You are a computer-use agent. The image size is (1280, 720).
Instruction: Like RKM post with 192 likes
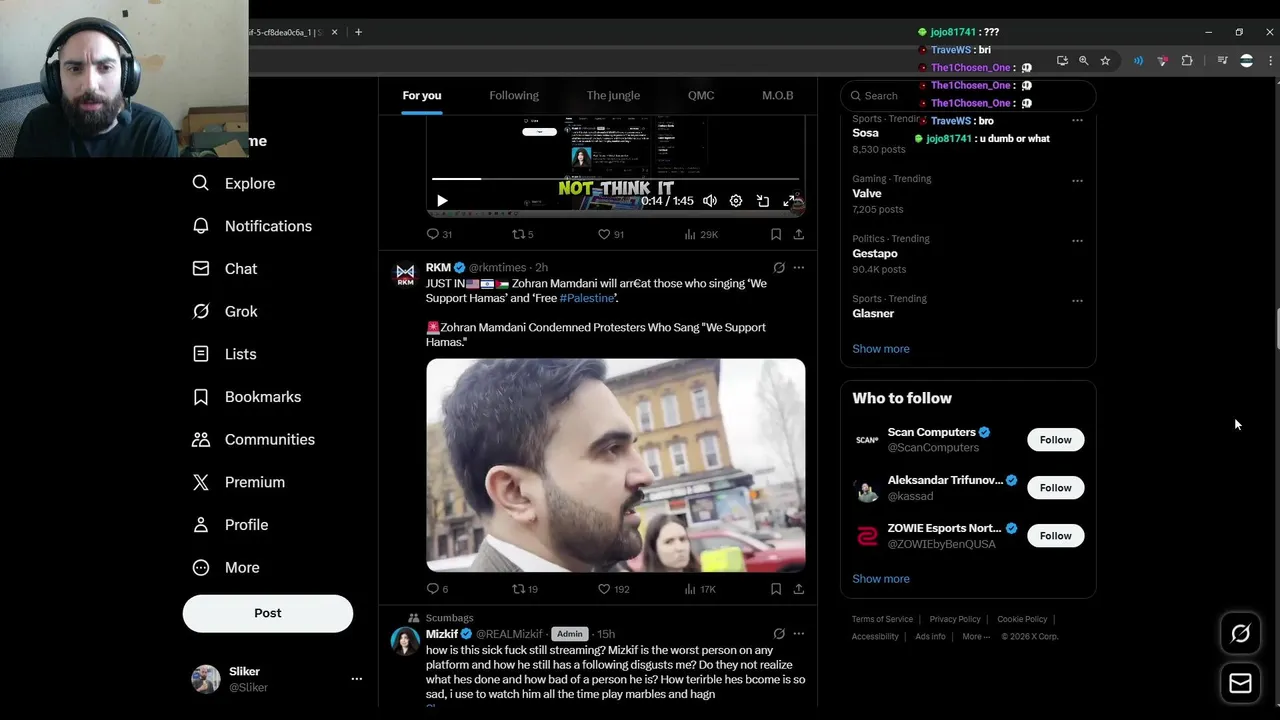[x=613, y=590]
